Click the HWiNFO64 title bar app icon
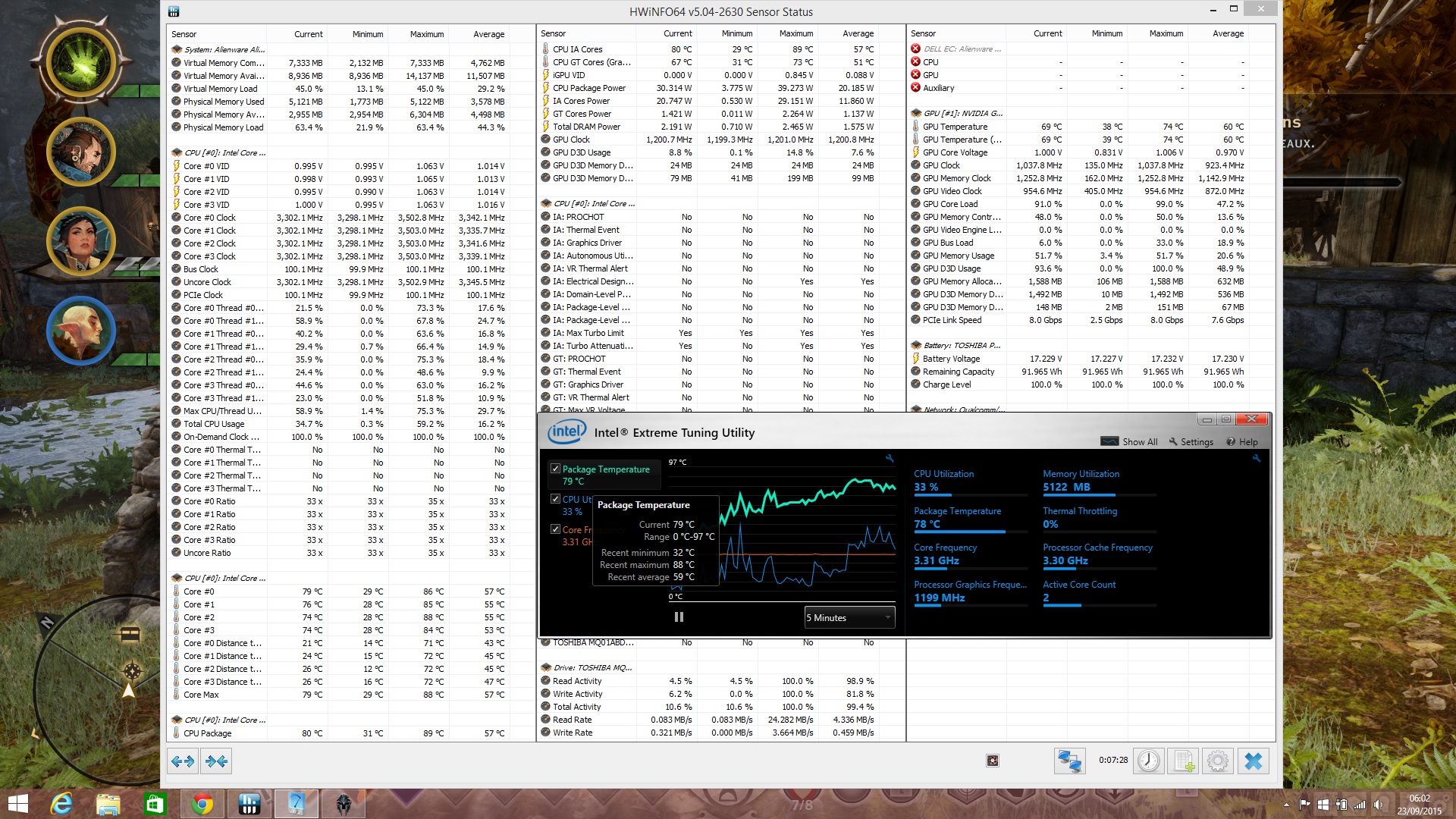 pyautogui.click(x=174, y=11)
